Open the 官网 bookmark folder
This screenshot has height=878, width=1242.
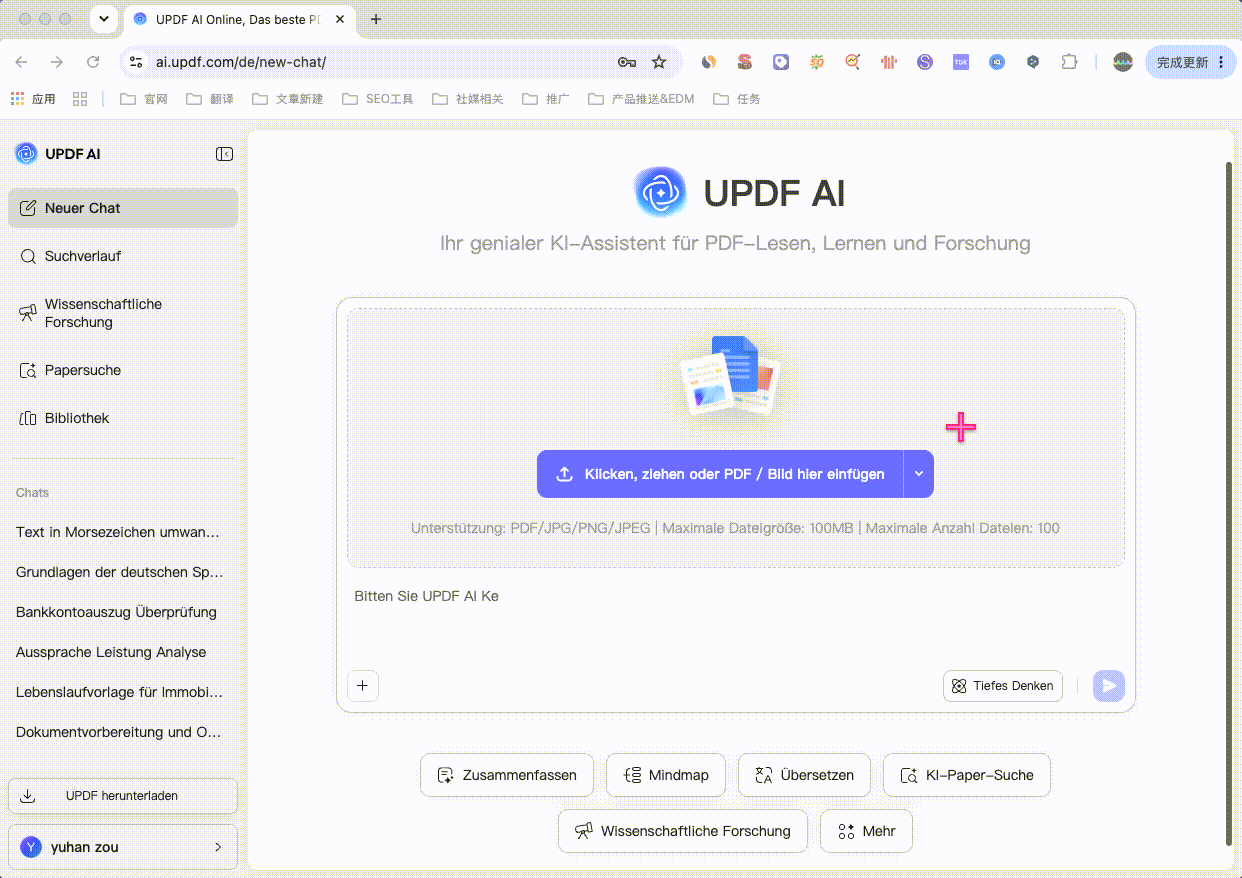click(144, 99)
